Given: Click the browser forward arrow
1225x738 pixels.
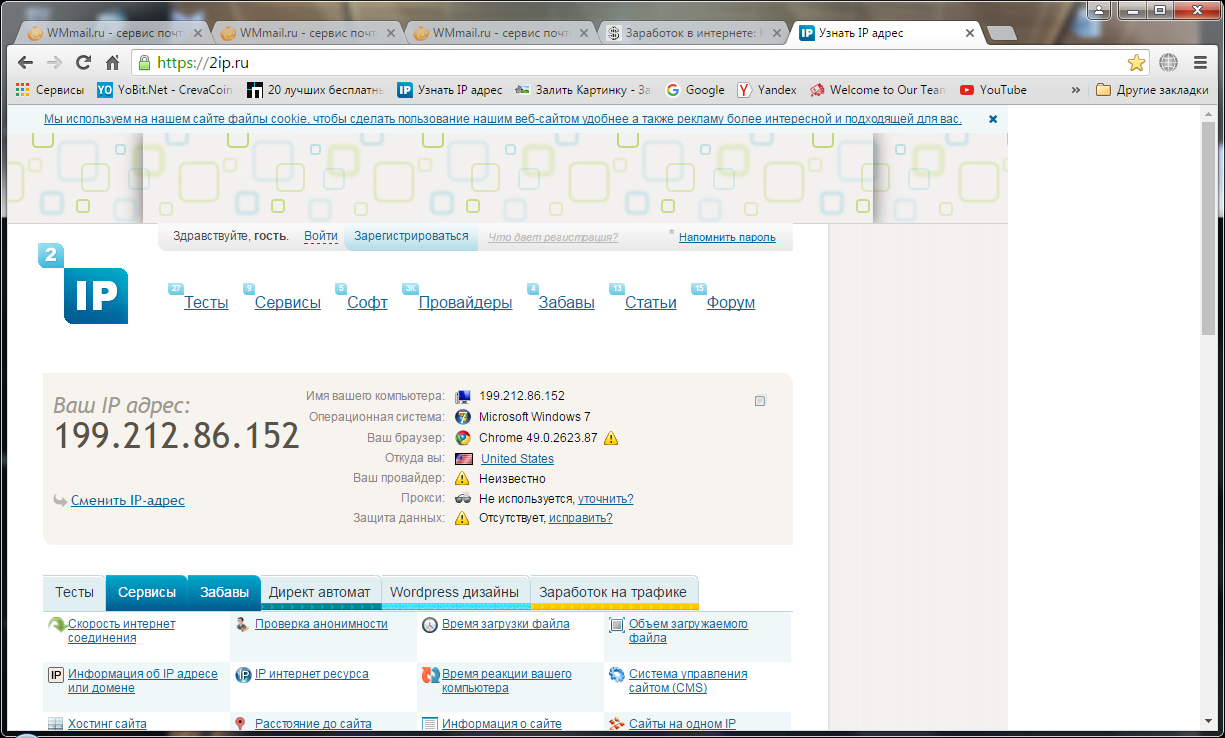Looking at the screenshot, I should pos(55,62).
